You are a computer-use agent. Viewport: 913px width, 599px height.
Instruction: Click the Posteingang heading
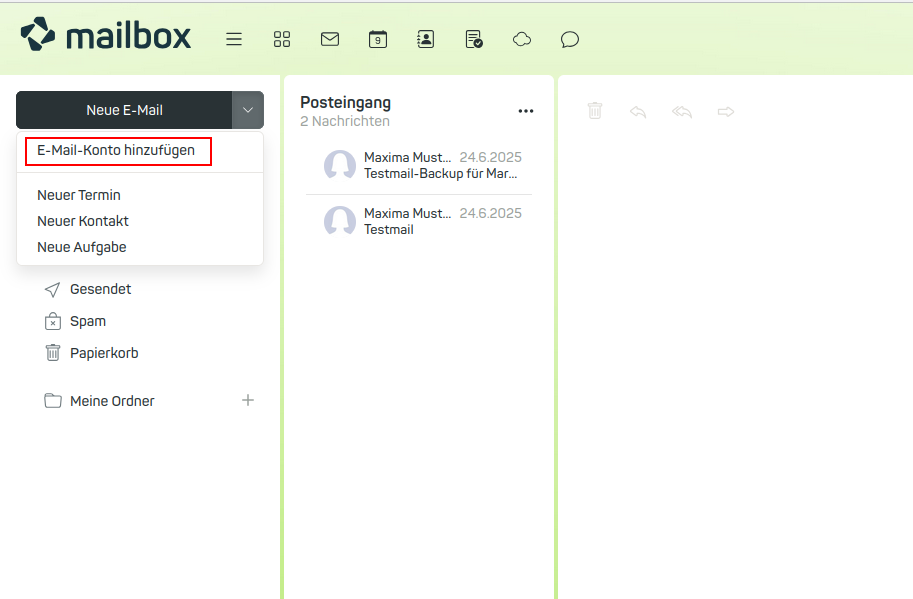point(345,102)
